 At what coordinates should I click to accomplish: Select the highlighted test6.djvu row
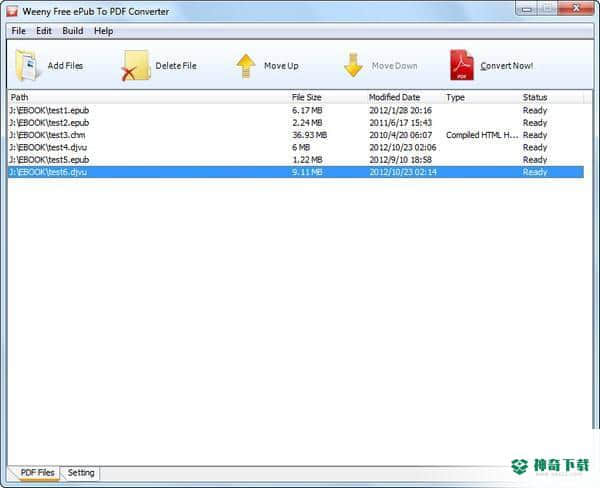[x=296, y=172]
